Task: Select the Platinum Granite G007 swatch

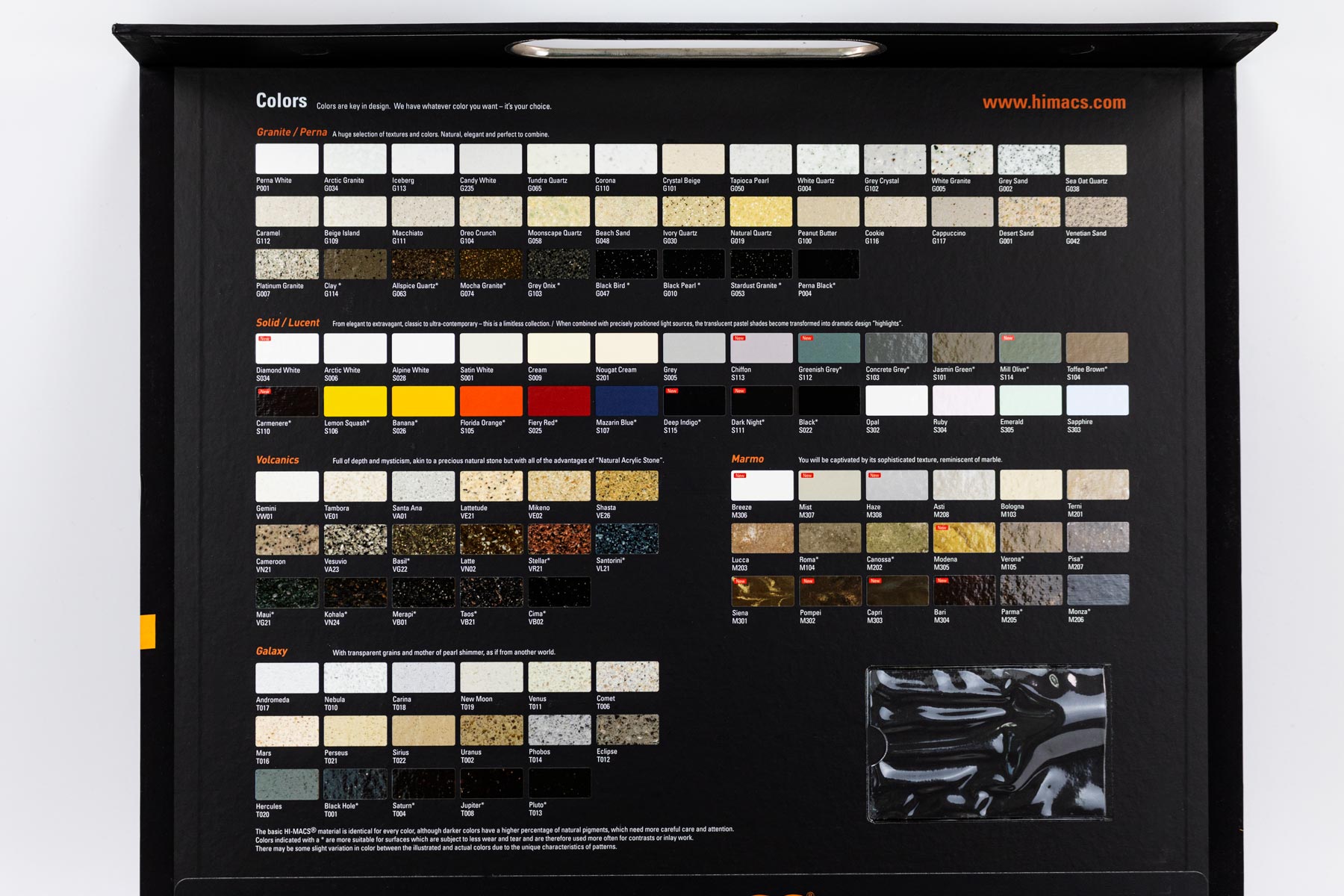Action: 287,264
